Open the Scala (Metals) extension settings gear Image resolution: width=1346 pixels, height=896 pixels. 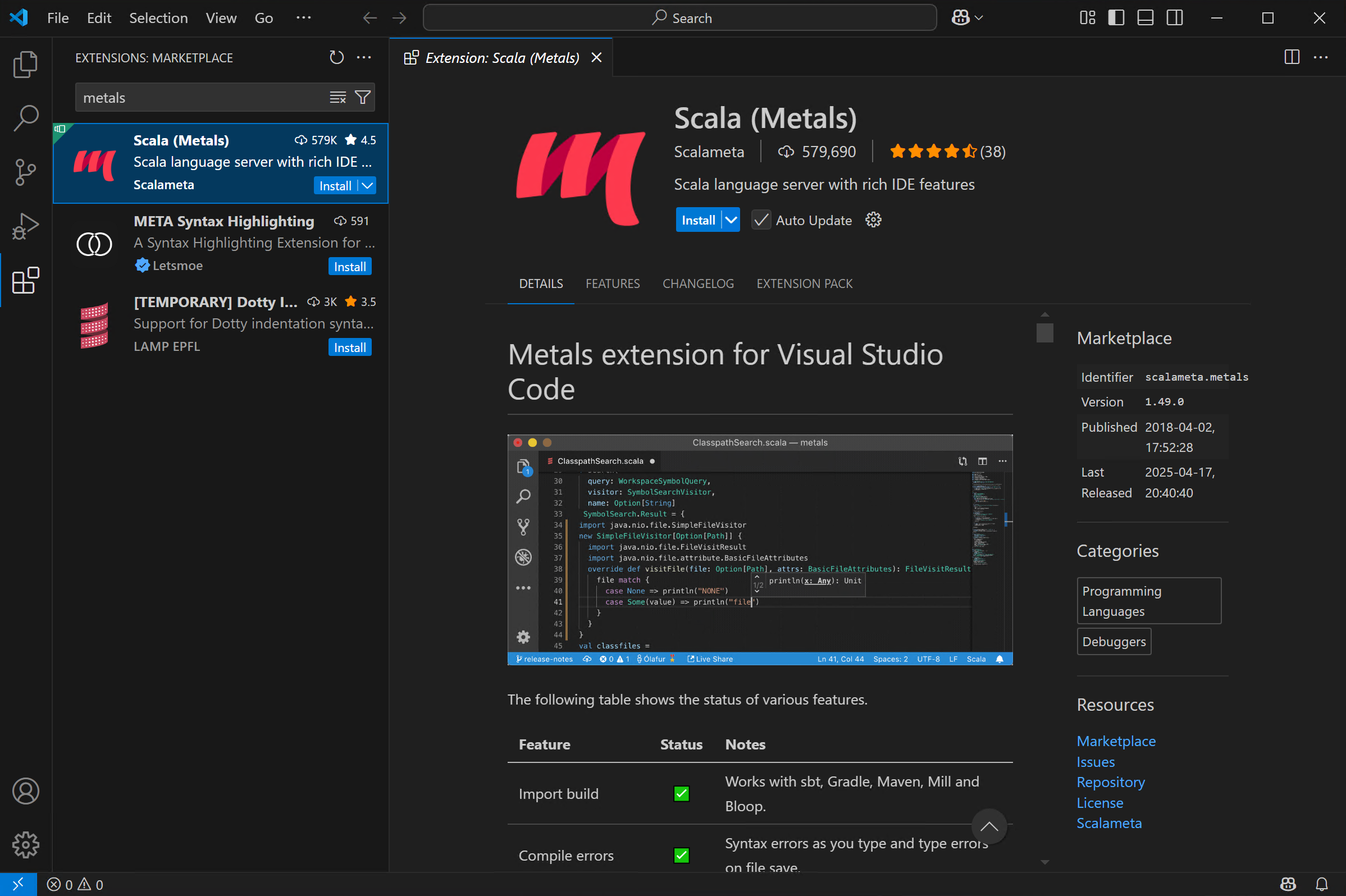(873, 220)
